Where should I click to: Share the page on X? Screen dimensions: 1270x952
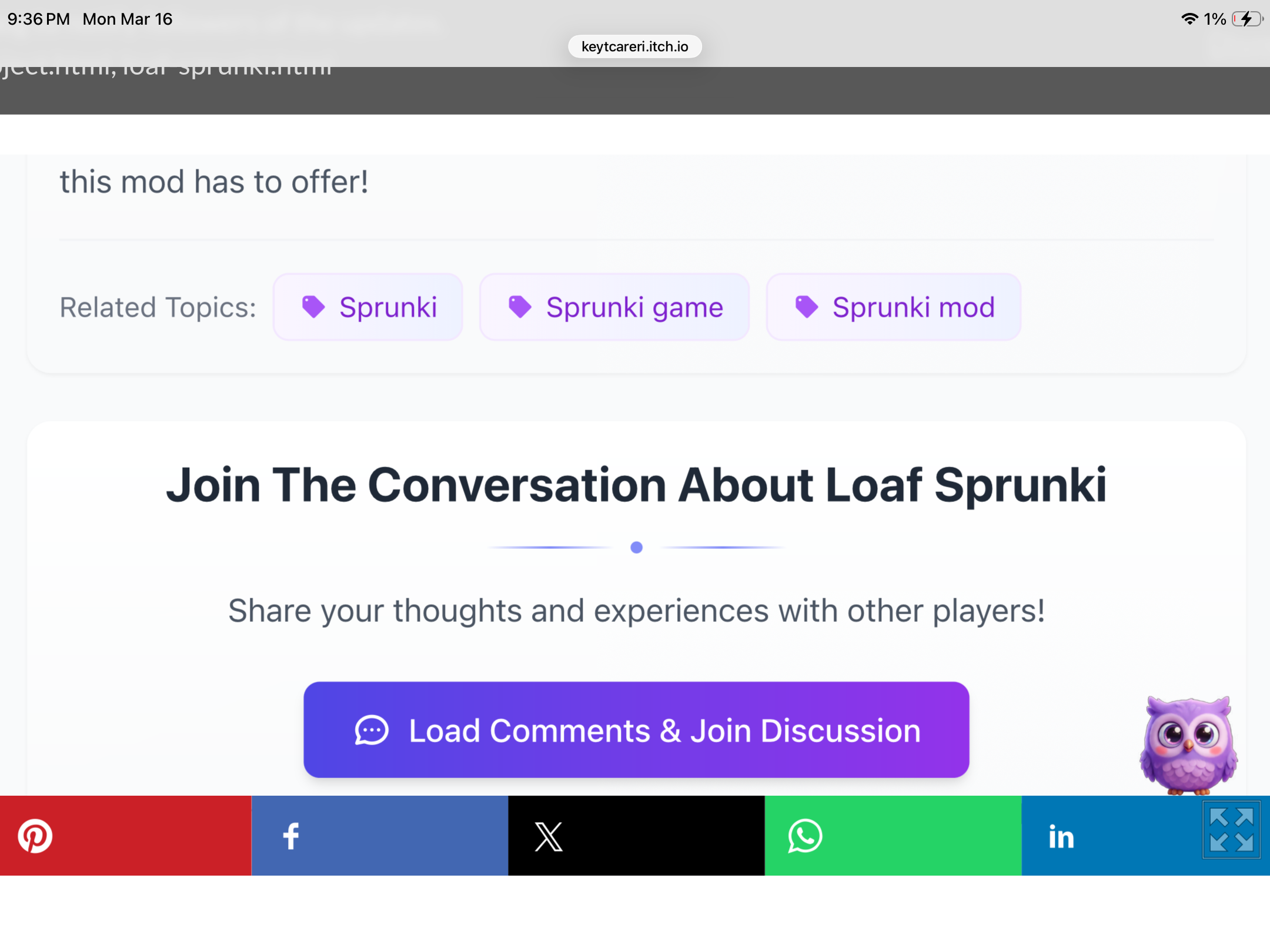(636, 835)
